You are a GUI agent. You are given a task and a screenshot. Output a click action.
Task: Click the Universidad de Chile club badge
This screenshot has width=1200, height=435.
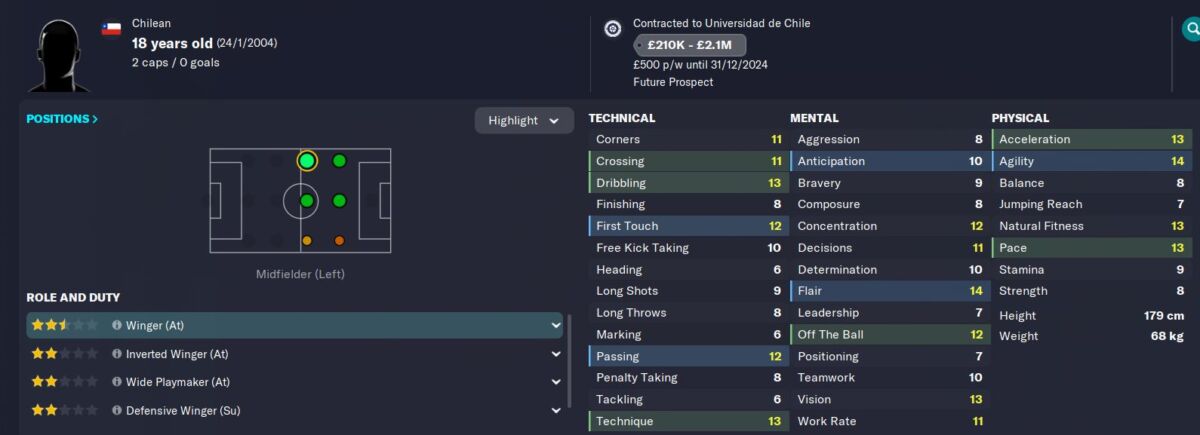[613, 29]
